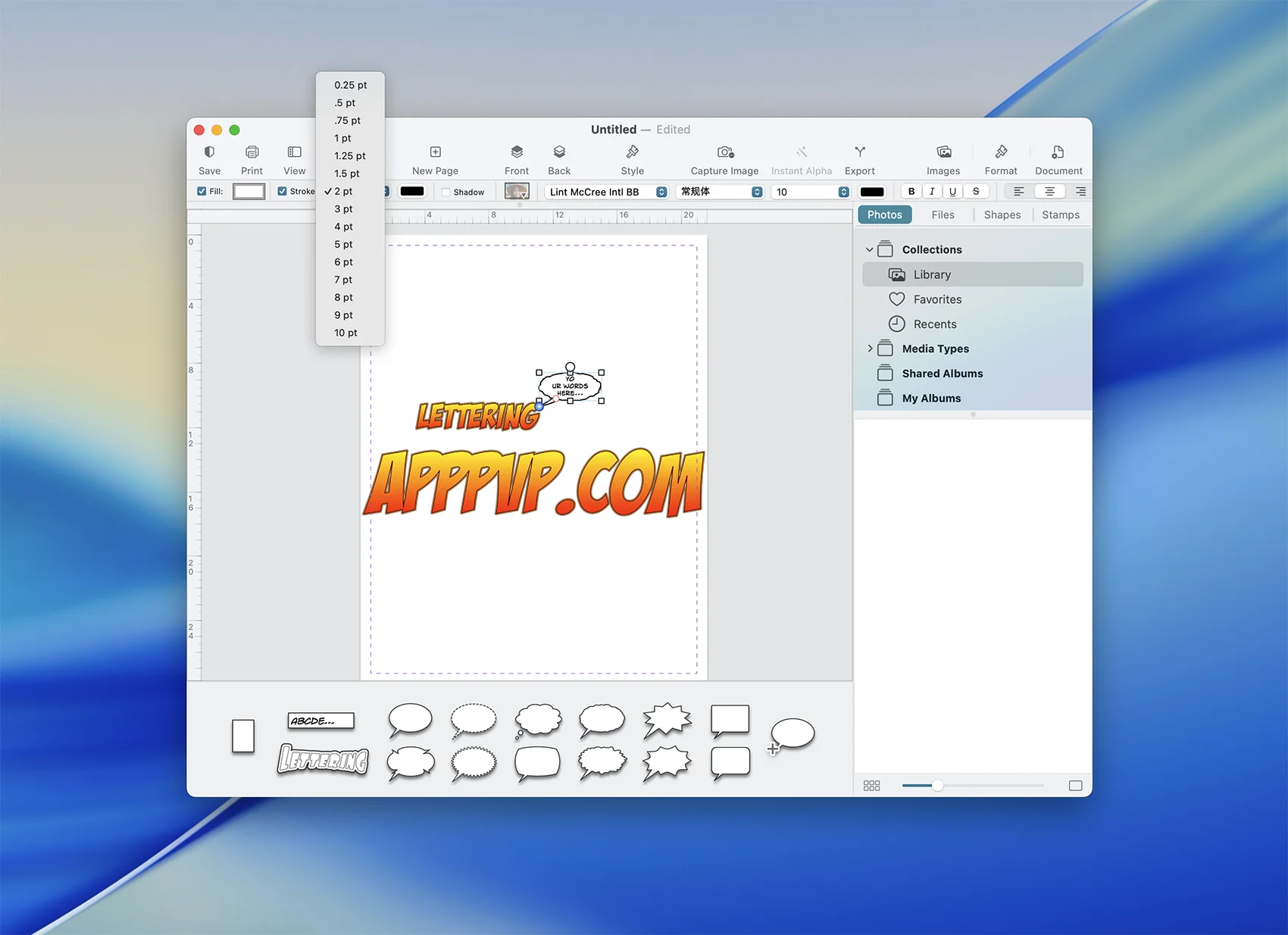Click the Capture Image camera icon
Image resolution: width=1288 pixels, height=935 pixels.
tap(724, 152)
